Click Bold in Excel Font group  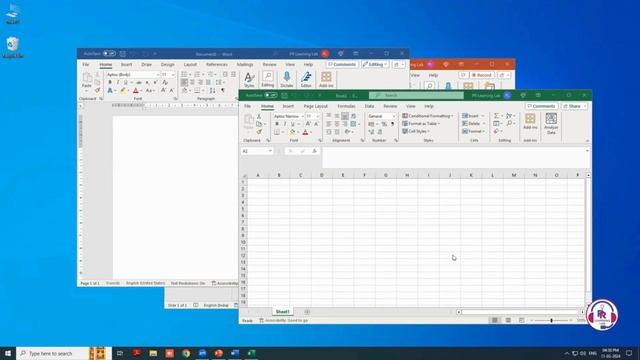click(277, 124)
